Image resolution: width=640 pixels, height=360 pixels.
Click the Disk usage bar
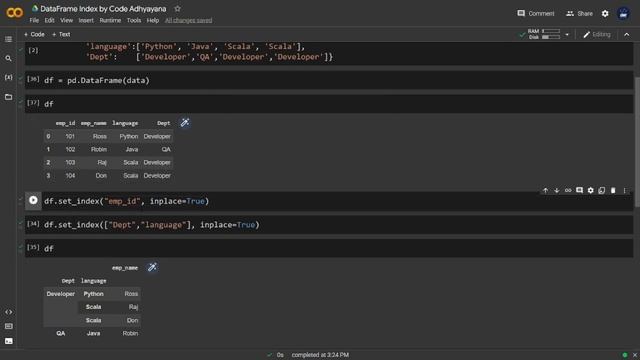(x=551, y=37)
